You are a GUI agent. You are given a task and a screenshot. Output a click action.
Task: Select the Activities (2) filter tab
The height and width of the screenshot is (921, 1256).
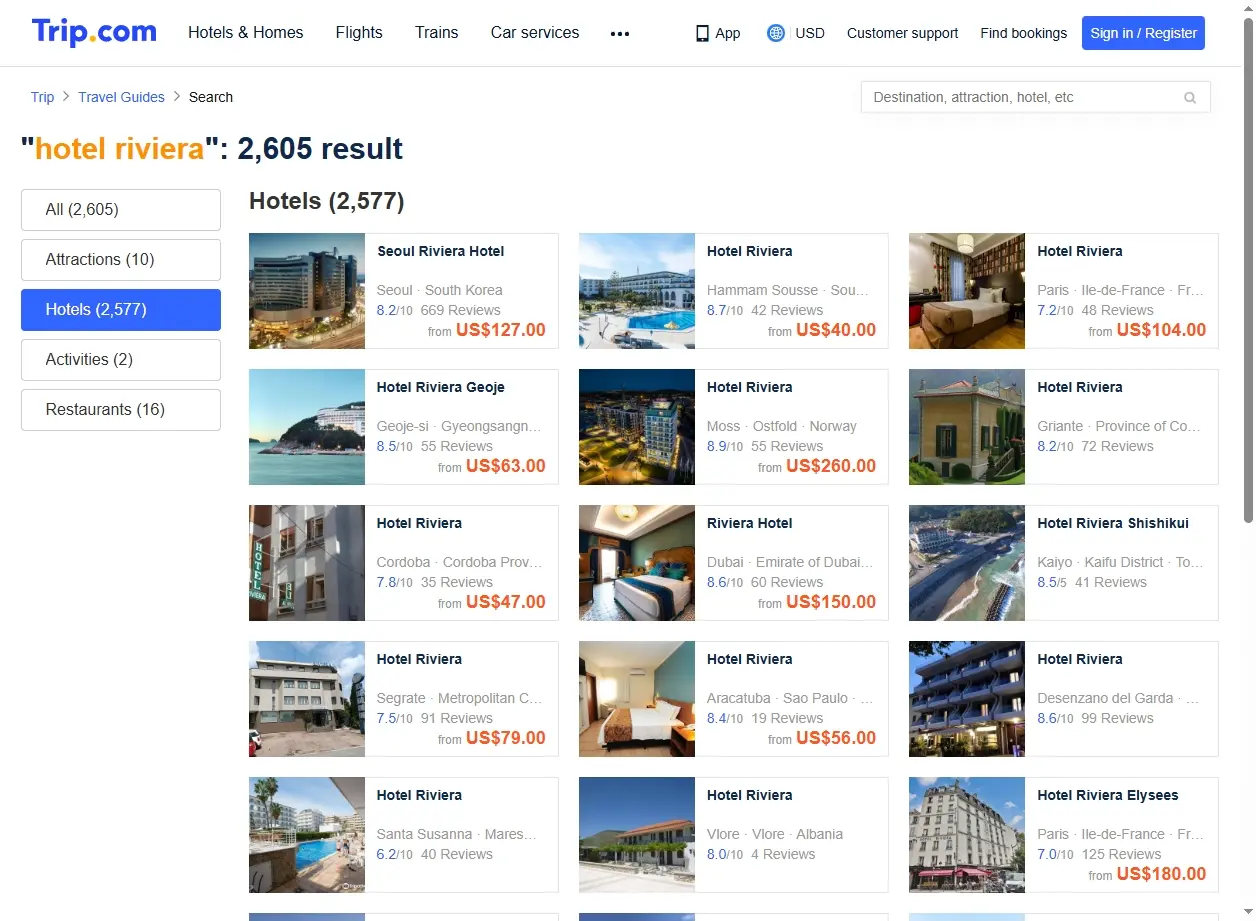pyautogui.click(x=121, y=360)
